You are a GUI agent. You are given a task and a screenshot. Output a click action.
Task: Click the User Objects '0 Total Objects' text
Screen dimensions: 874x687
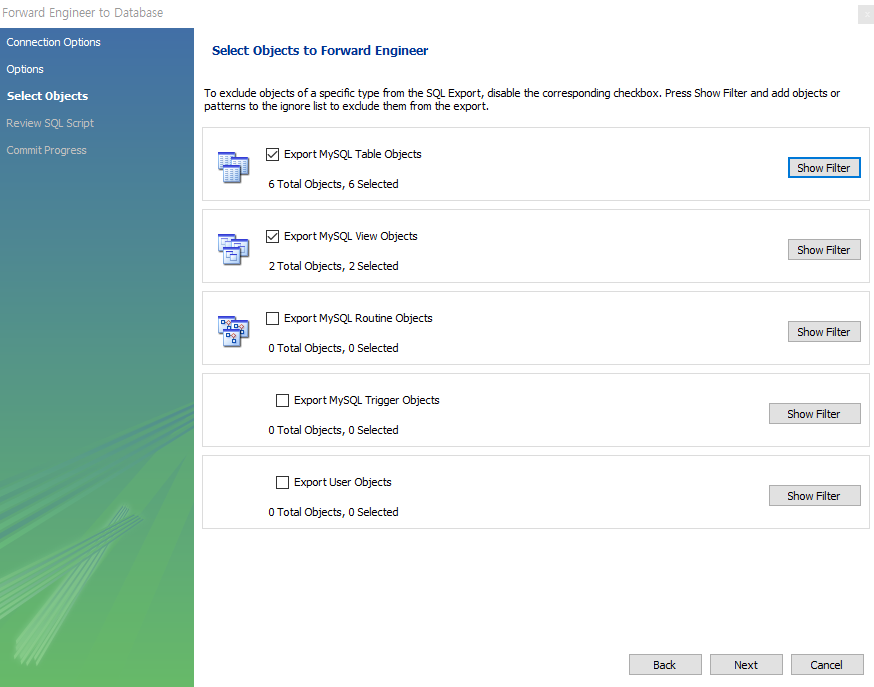pos(333,511)
